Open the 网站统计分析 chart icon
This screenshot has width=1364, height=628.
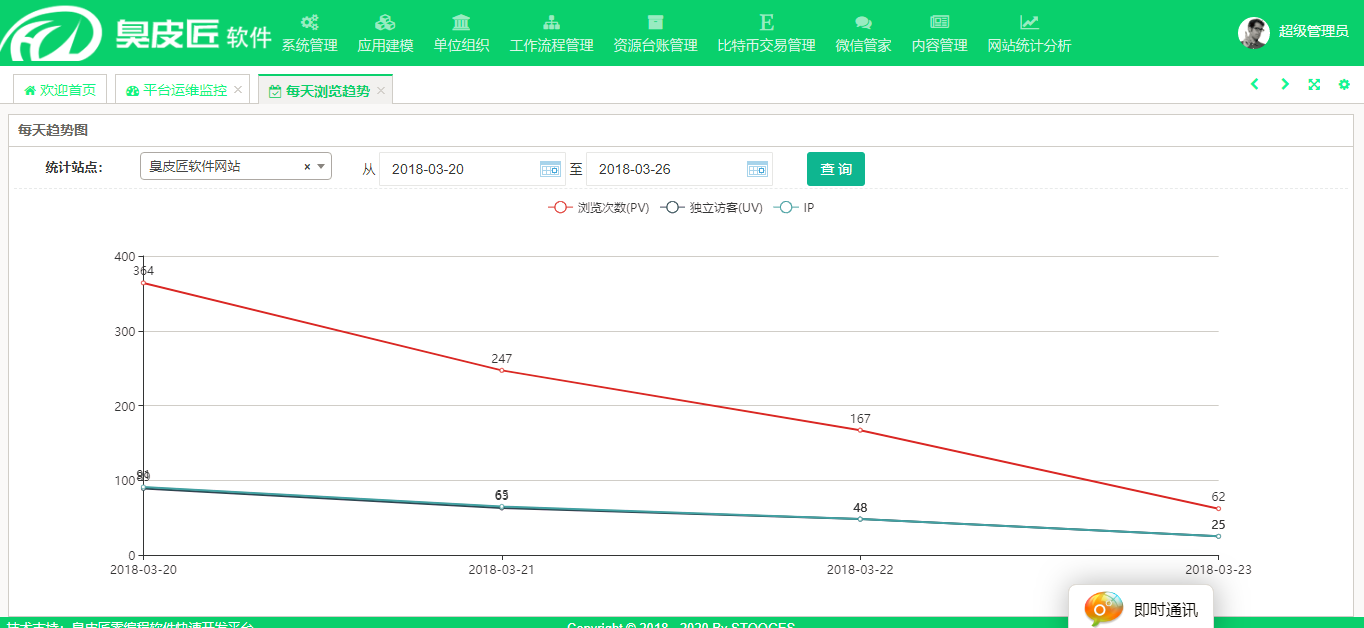1029,23
